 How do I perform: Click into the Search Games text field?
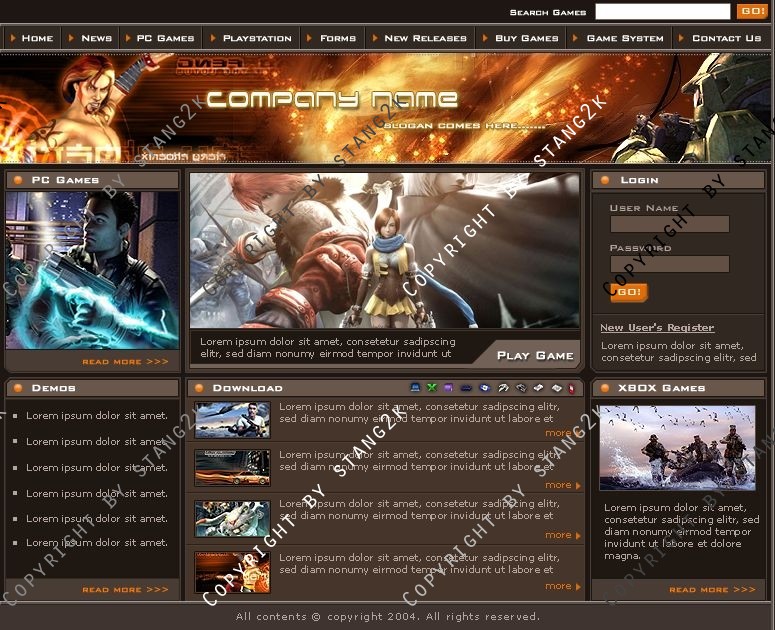pyautogui.click(x=662, y=12)
